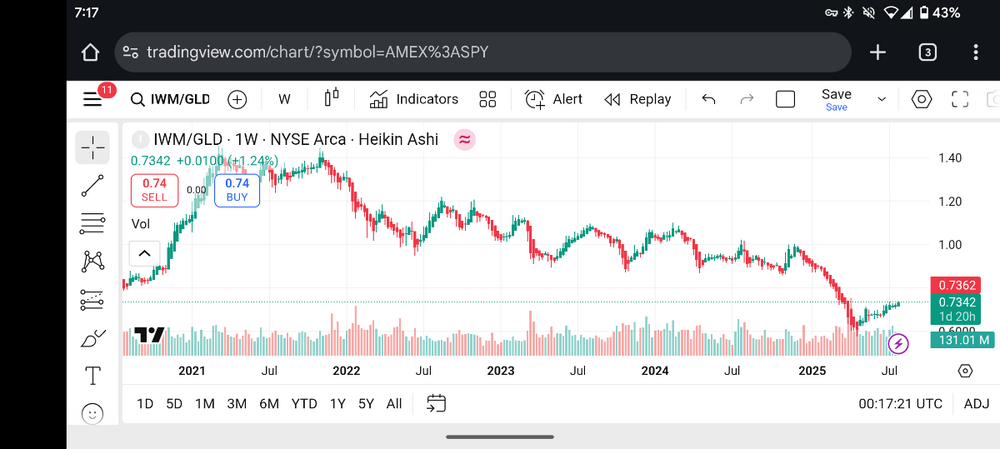The image size is (1000, 449).
Task: Set the range to 1Y
Action: coord(337,404)
